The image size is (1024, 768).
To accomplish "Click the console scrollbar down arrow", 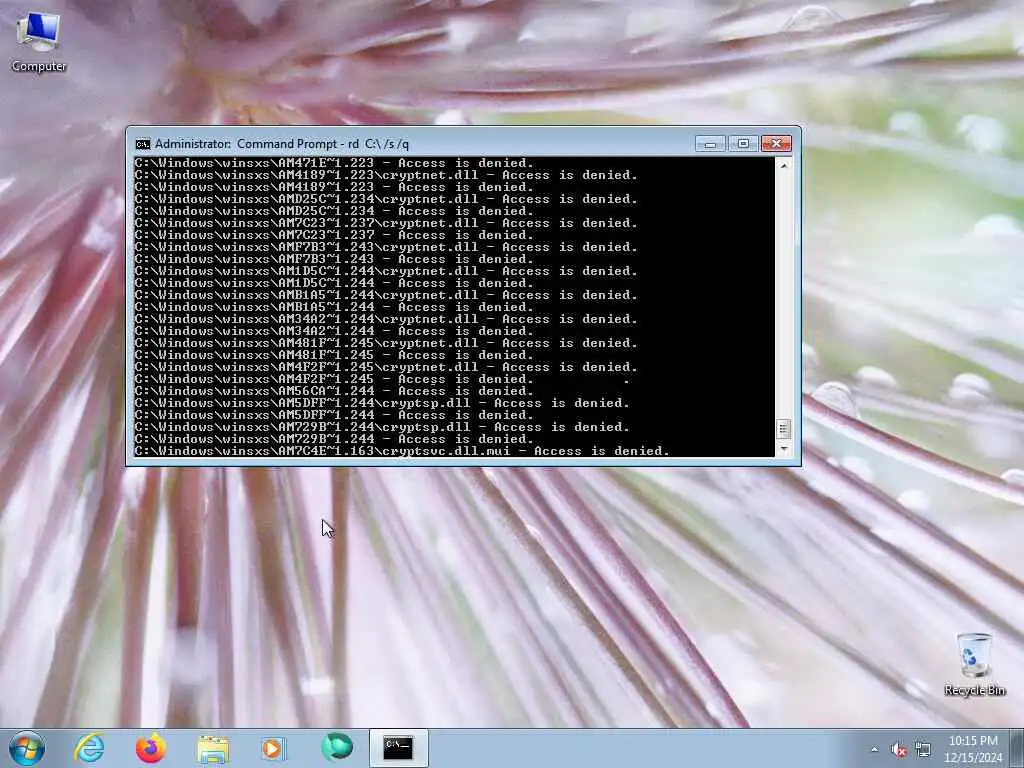I will coord(784,449).
